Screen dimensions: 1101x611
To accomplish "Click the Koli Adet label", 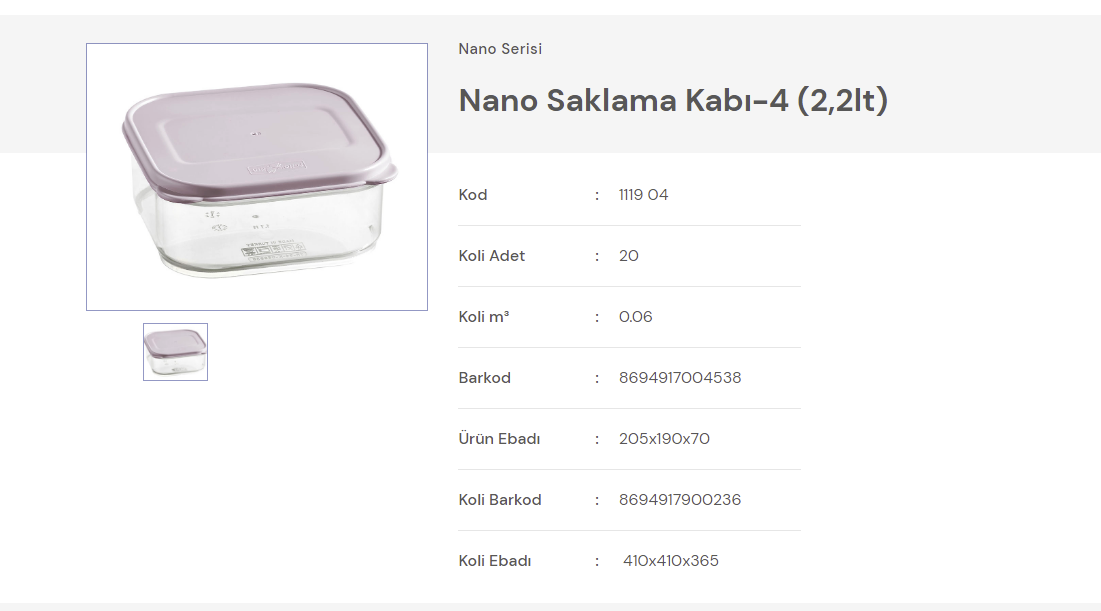I will click(491, 256).
